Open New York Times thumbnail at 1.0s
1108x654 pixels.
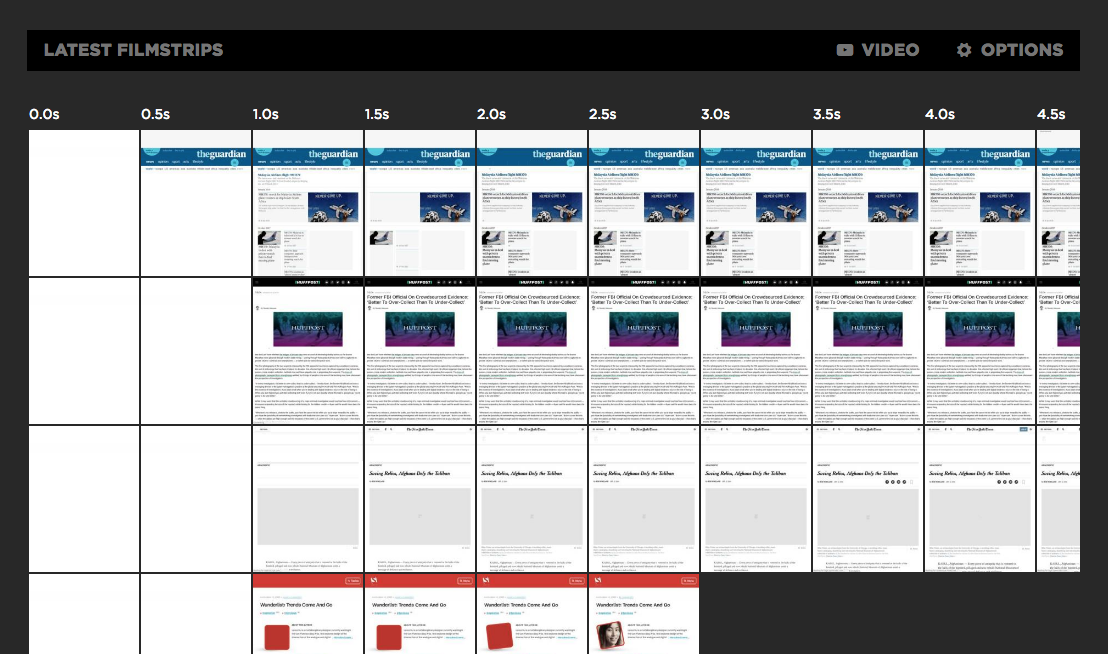[307, 499]
